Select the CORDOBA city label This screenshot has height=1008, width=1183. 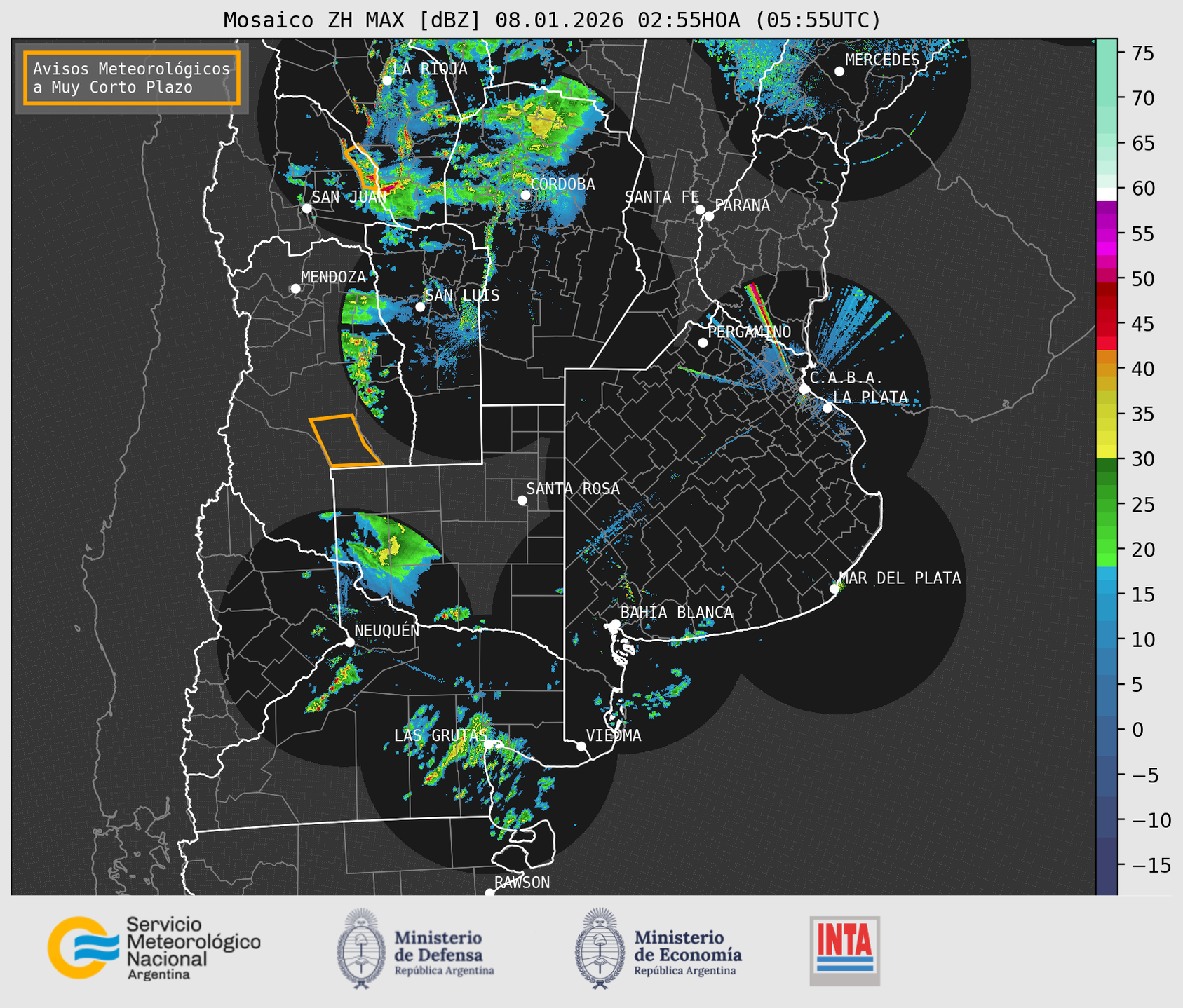[562, 184]
